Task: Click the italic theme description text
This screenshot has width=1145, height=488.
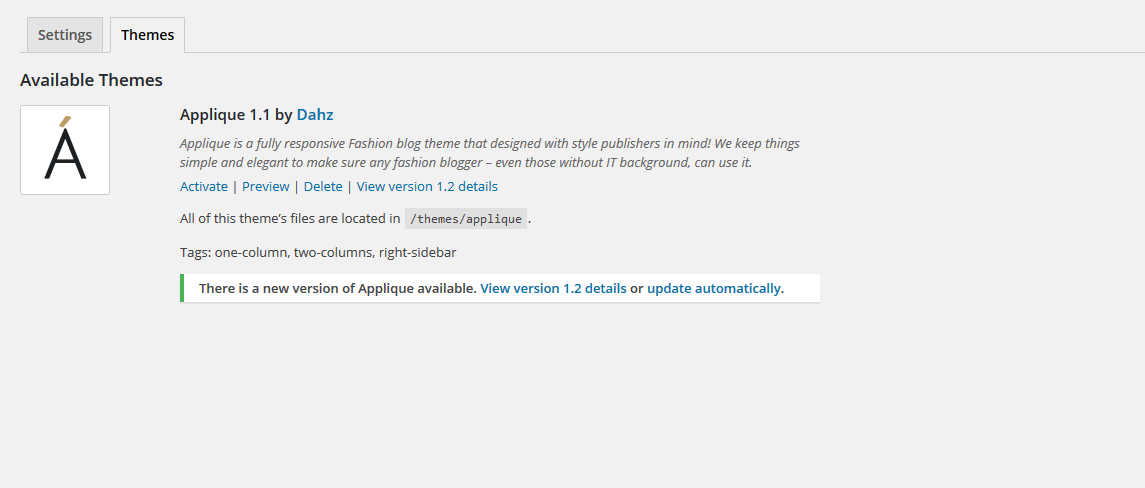Action: pyautogui.click(x=490, y=152)
